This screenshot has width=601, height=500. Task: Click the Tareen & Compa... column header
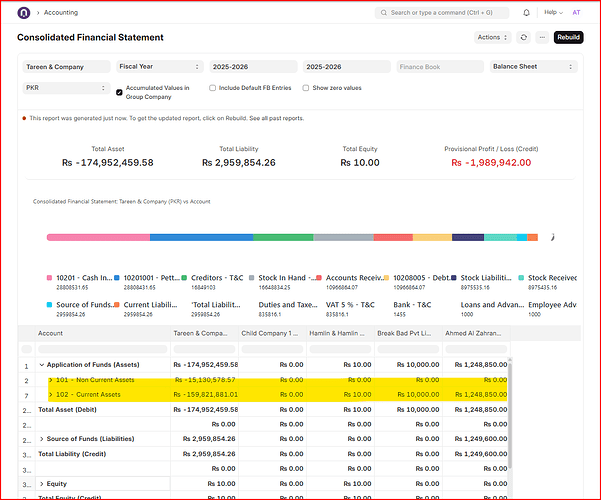coord(204,334)
